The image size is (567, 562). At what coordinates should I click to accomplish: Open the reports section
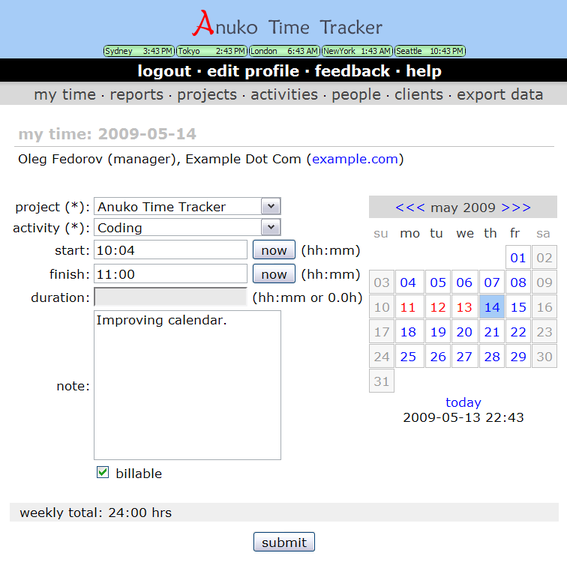(137, 95)
